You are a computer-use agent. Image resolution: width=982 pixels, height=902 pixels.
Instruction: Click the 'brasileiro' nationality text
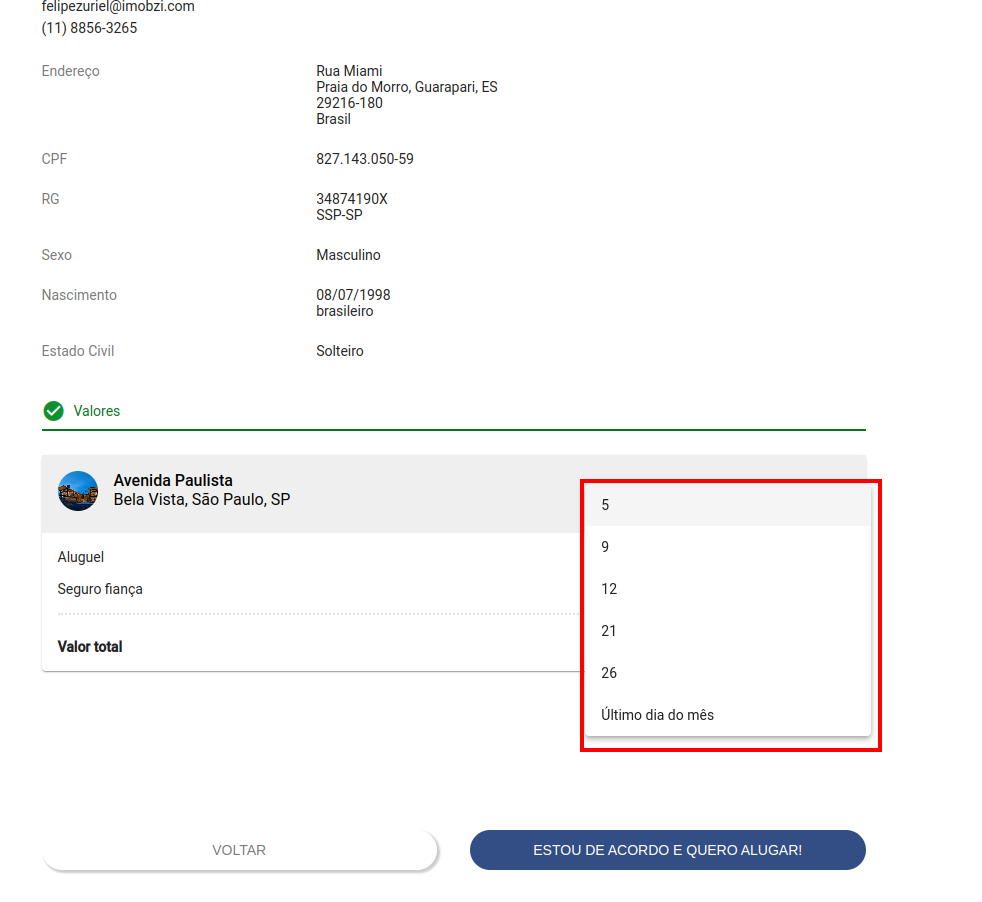point(344,311)
